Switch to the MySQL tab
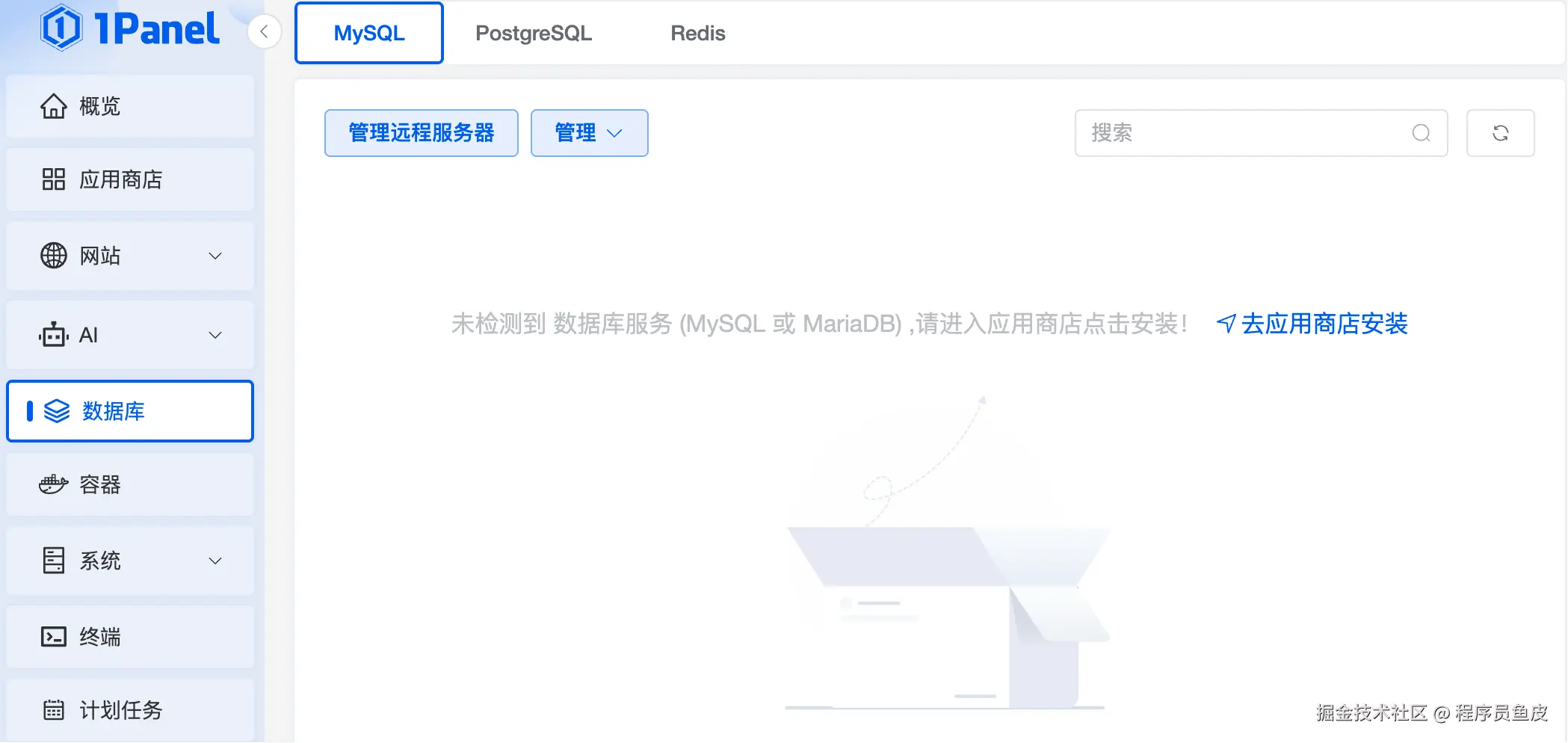Viewport: 1568px width, 743px height. point(369,33)
